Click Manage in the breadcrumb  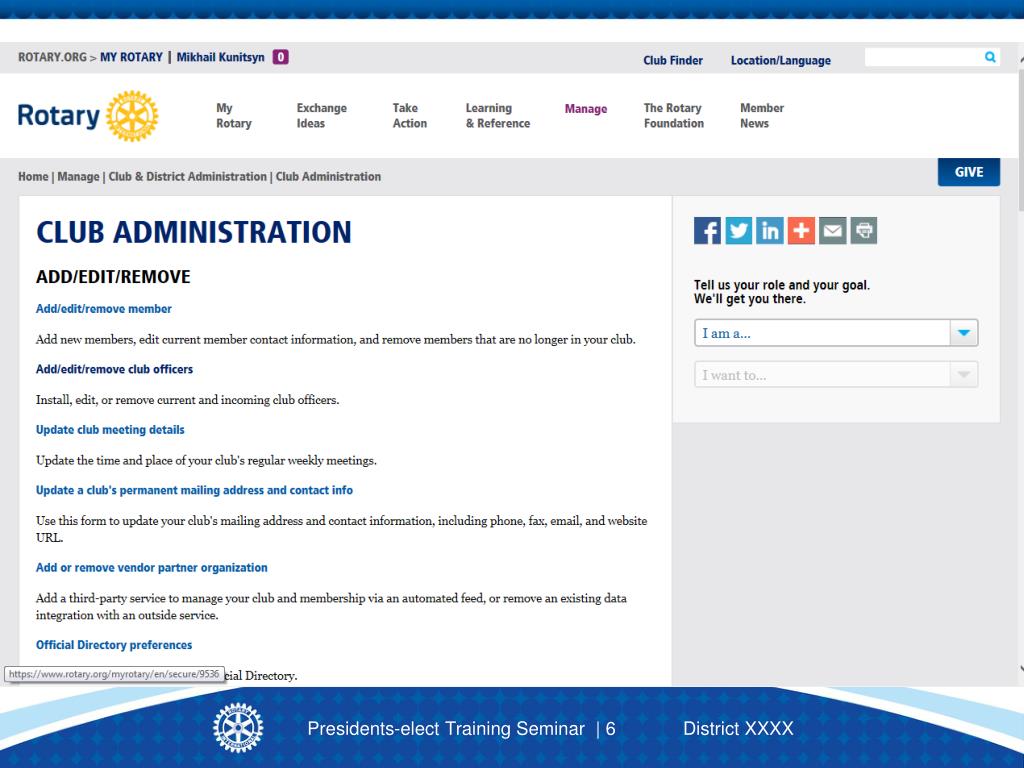[x=78, y=176]
